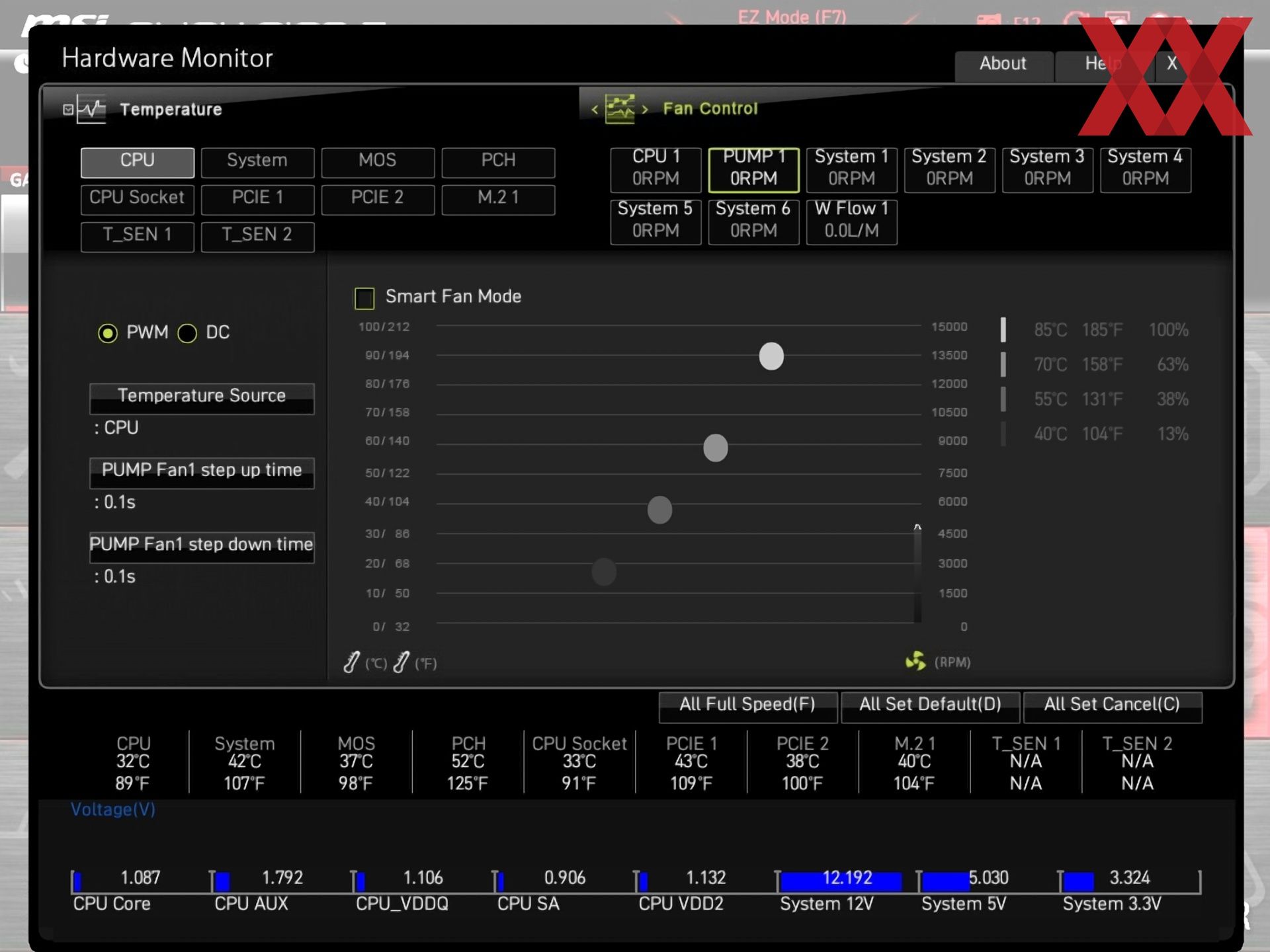
Task: Click the vertical RPM level bar
Action: pyautogui.click(x=917, y=574)
